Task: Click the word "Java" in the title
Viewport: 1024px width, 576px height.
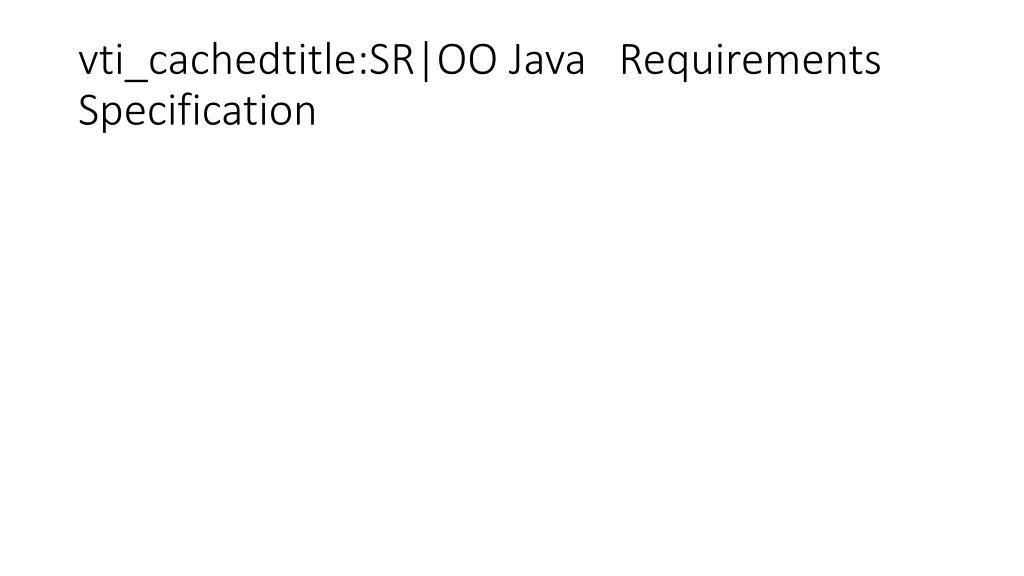Action: click(545, 62)
